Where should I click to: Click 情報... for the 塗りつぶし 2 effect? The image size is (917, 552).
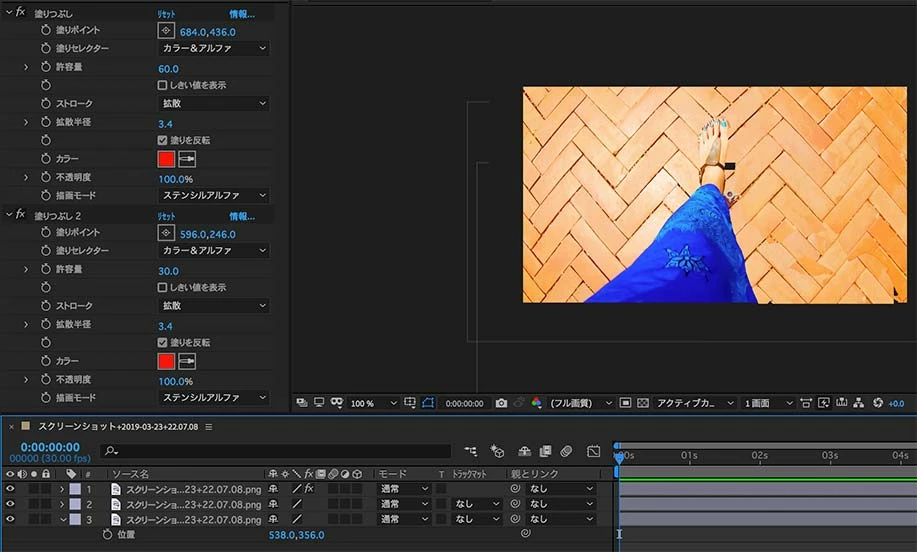[242, 216]
